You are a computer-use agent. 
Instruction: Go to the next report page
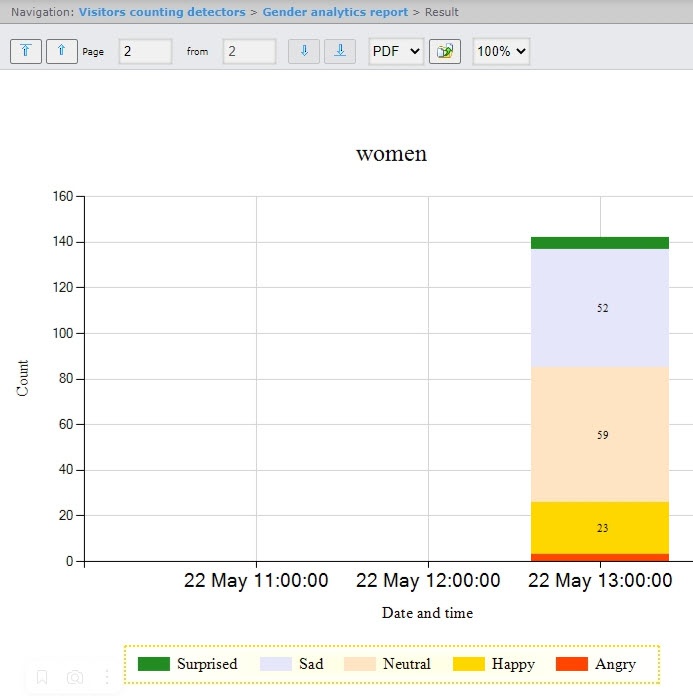pyautogui.click(x=304, y=51)
